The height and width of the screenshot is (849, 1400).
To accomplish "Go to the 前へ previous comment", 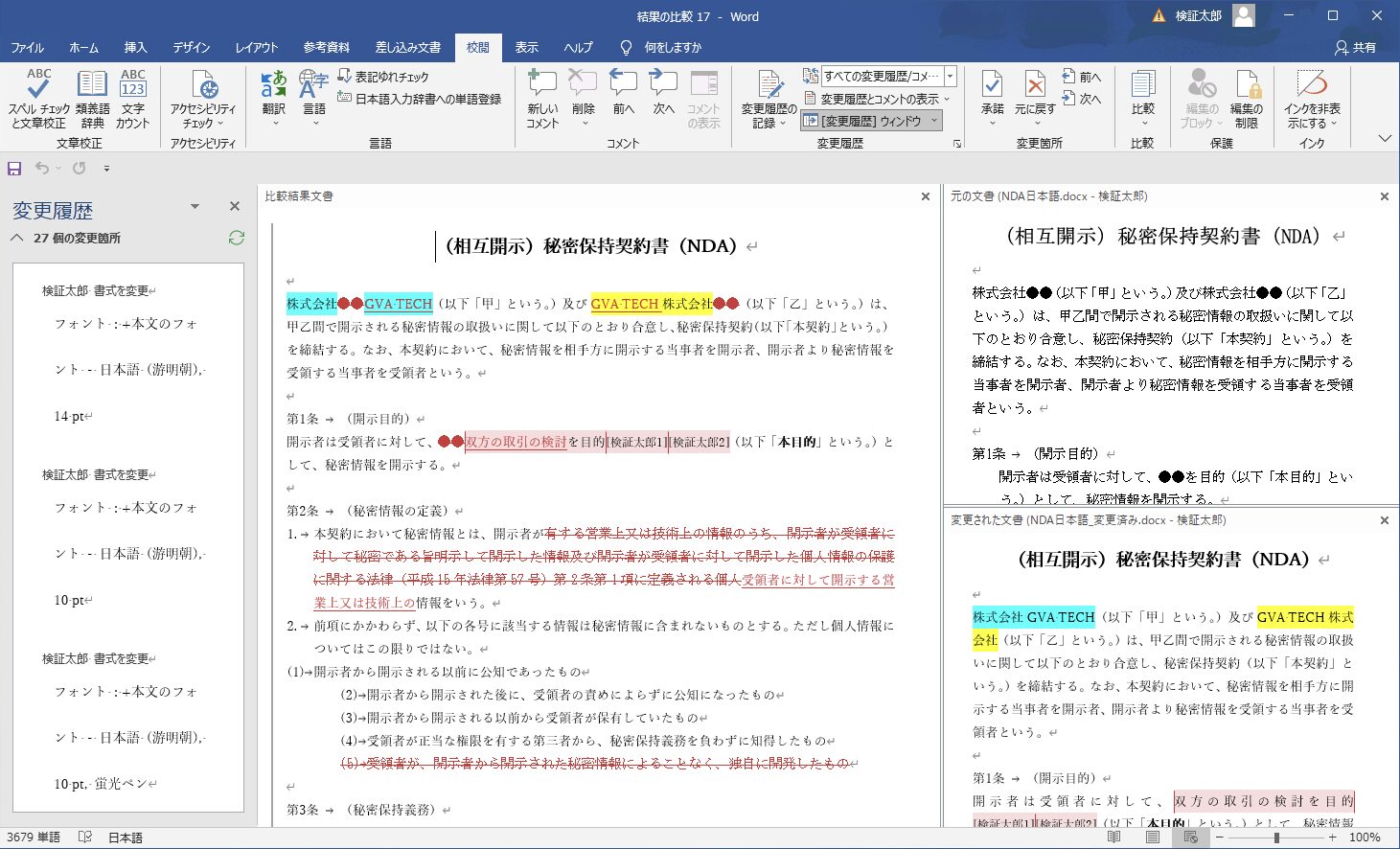I will coord(624,93).
